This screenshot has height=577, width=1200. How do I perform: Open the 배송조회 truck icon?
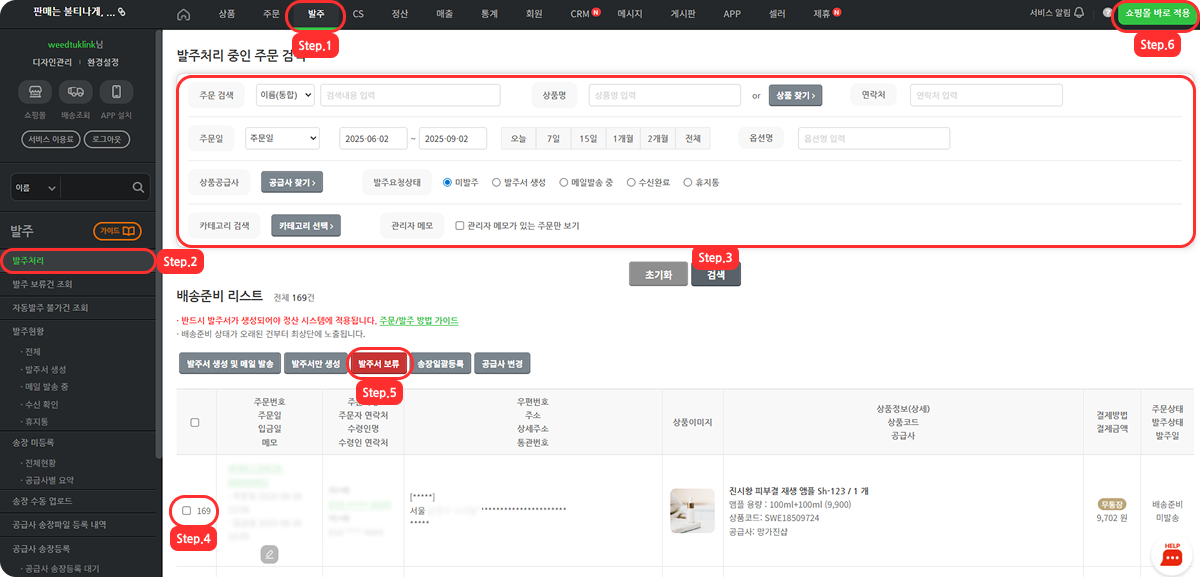coord(76,92)
